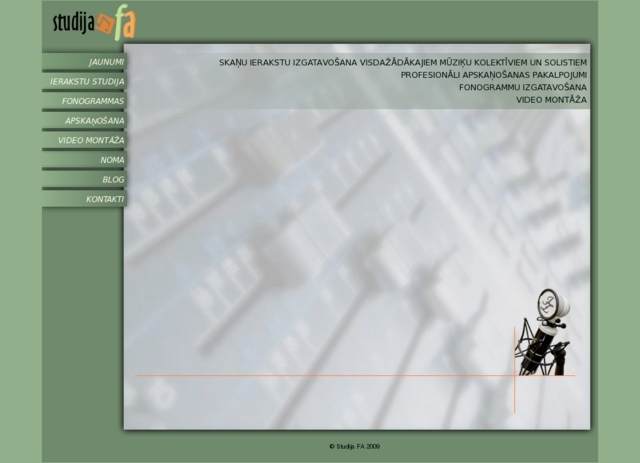Select the "FONOGRAMMU IZGATAVOŠANA" text line
The width and height of the screenshot is (640, 463).
522,87
